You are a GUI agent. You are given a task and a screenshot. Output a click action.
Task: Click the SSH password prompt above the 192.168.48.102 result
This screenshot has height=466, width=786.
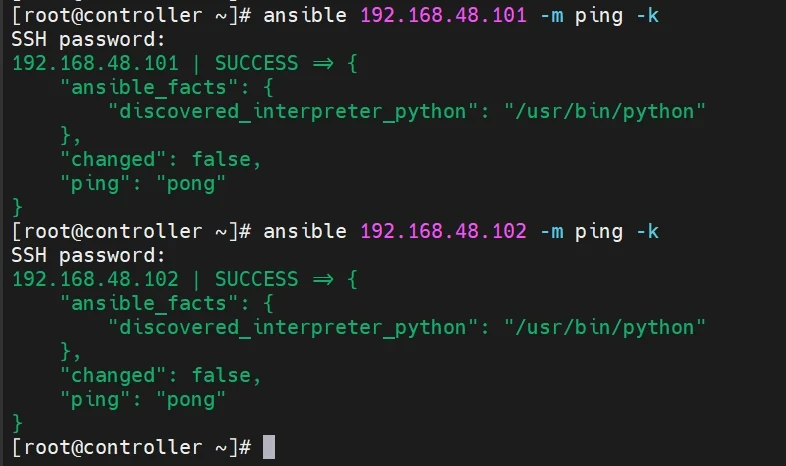click(x=88, y=255)
